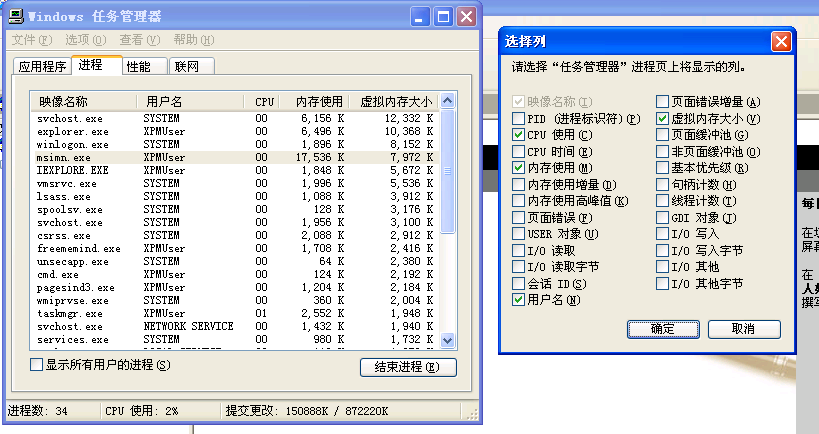Sort by 映像名称 column header
Viewport: 819px width, 434px height.
click(x=84, y=101)
